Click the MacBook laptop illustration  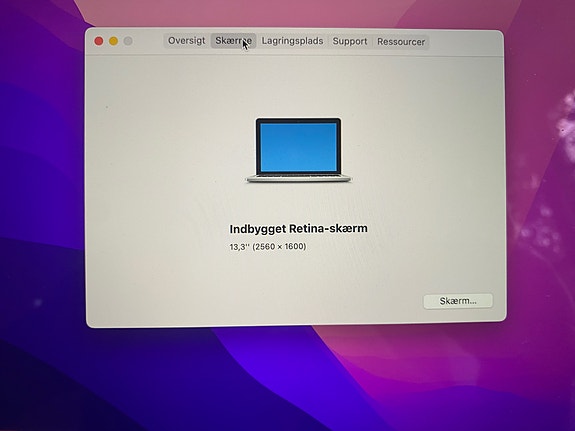[x=299, y=150]
